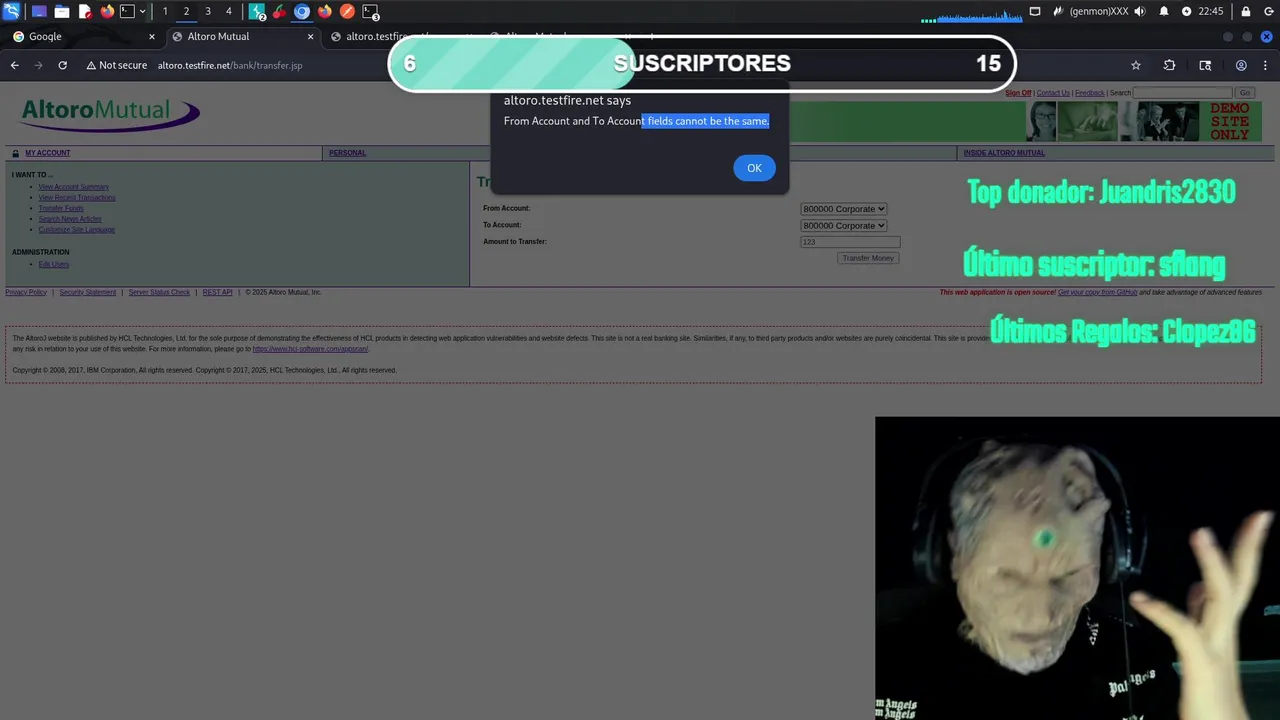This screenshot has width=1280, height=720.
Task: Open the terminal emulator launcher icon
Action: (127, 12)
